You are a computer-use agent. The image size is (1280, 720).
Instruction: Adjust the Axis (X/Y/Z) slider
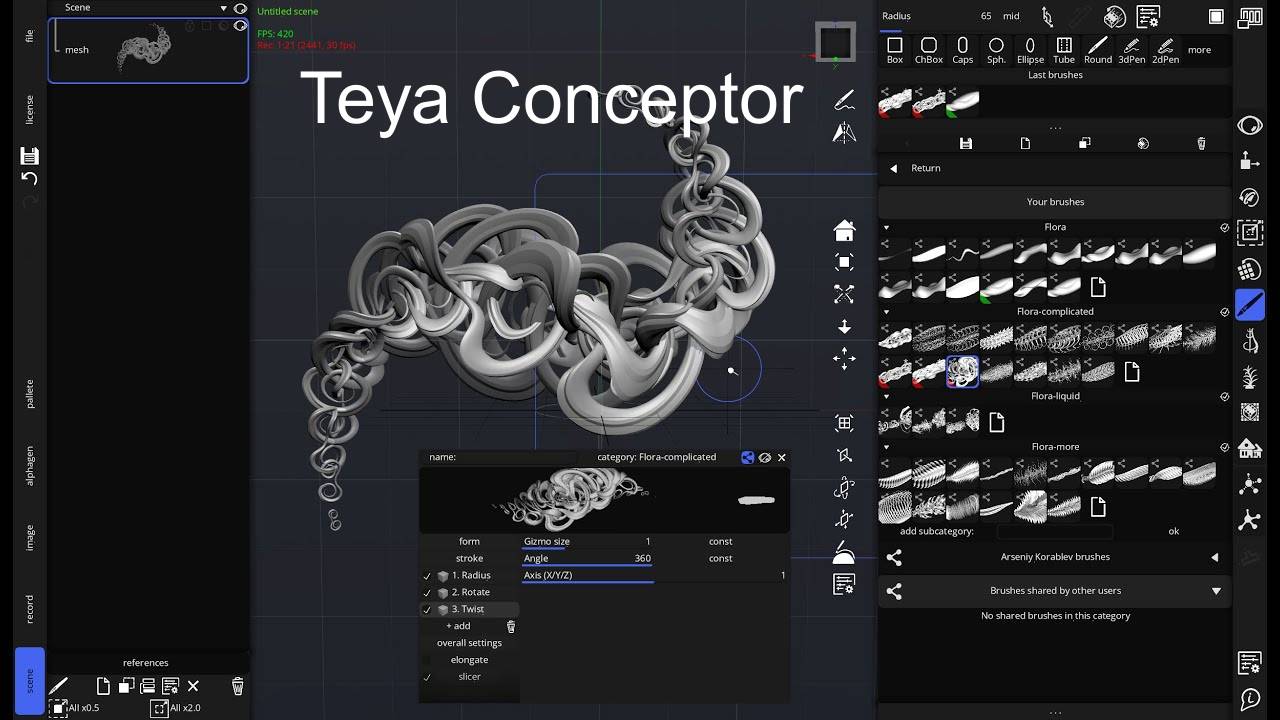coord(654,576)
